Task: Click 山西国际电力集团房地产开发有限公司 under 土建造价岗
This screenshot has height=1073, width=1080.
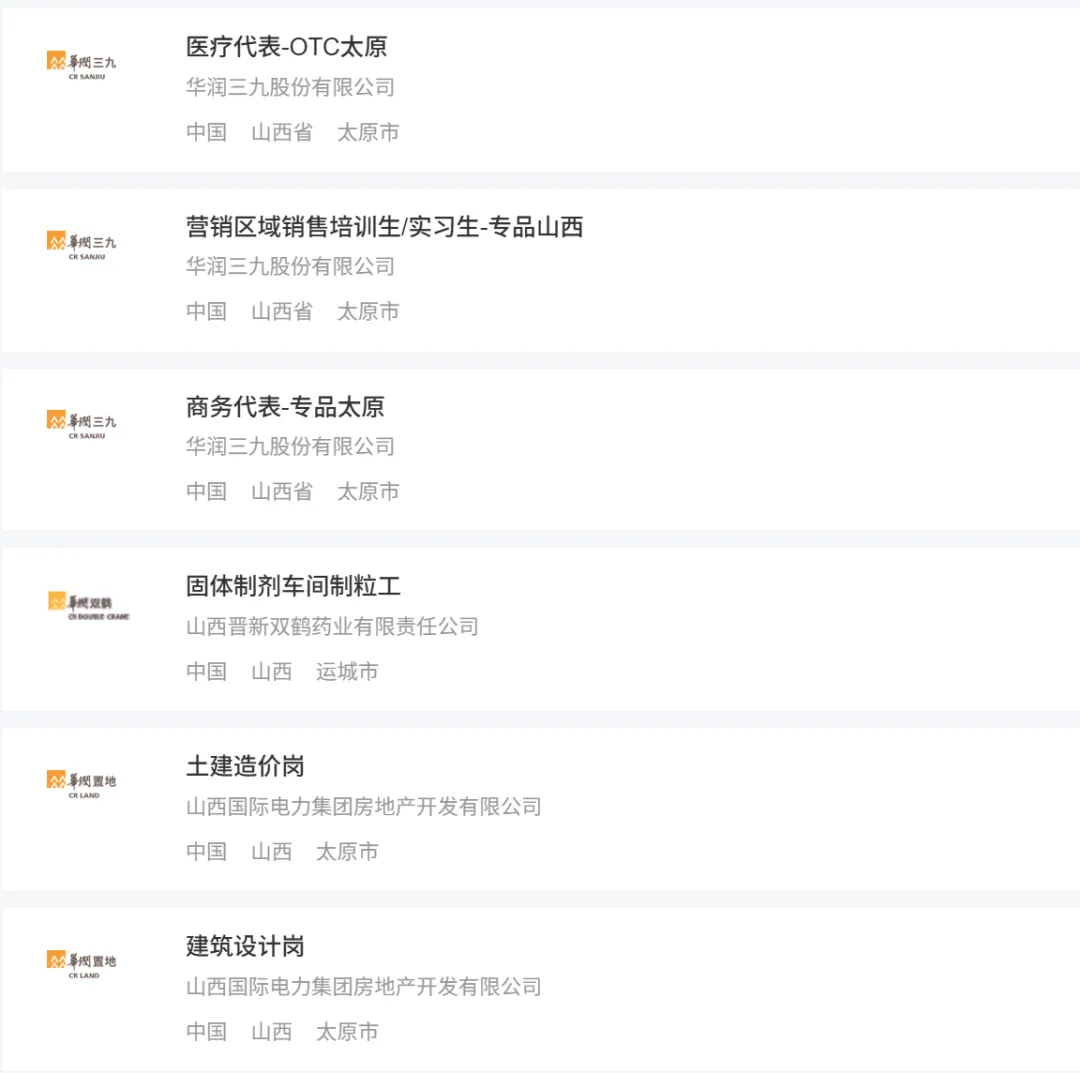Action: [x=364, y=806]
